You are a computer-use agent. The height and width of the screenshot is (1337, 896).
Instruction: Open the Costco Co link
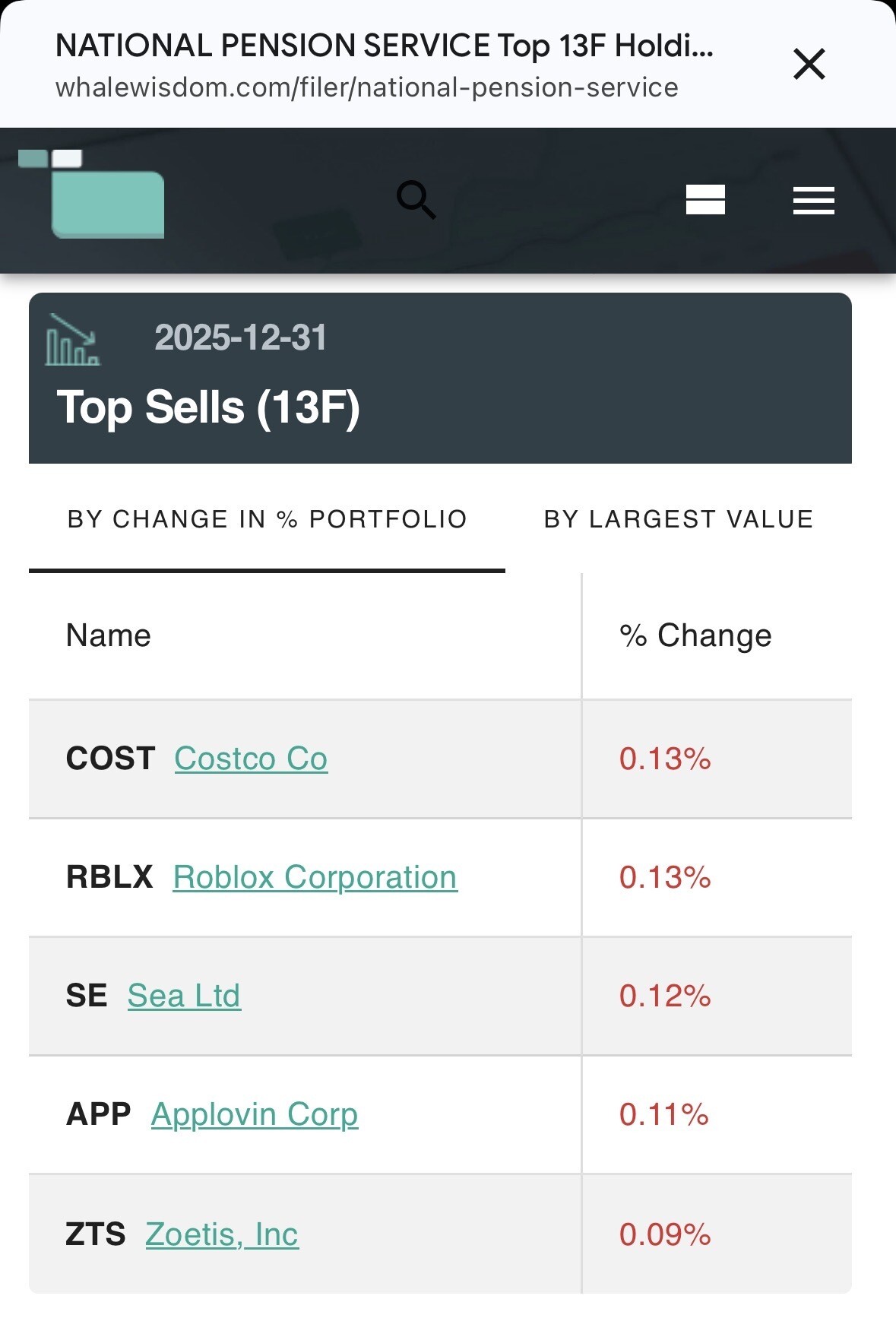251,759
